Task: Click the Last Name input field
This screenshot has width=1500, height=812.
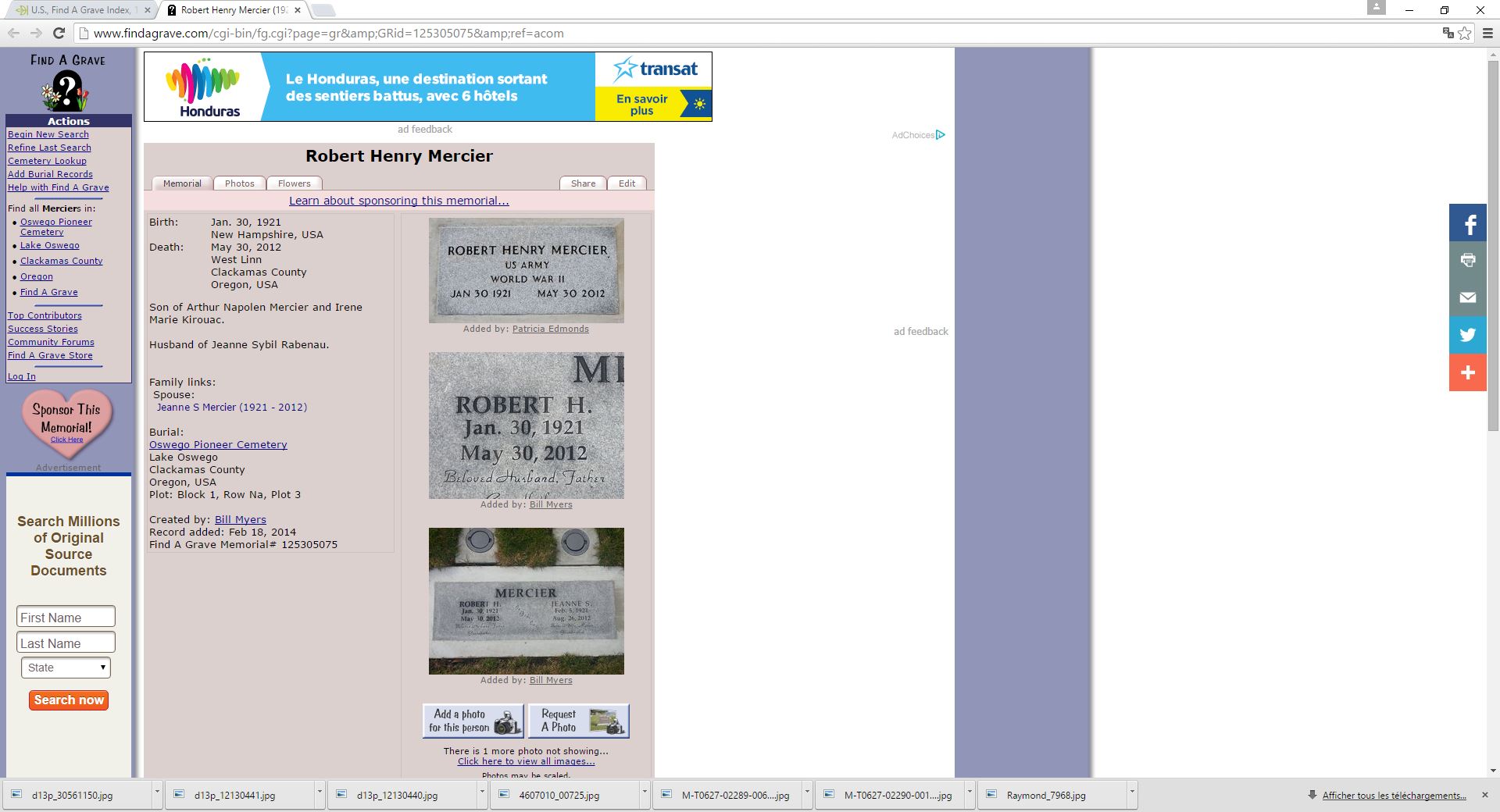Action: coord(66,643)
